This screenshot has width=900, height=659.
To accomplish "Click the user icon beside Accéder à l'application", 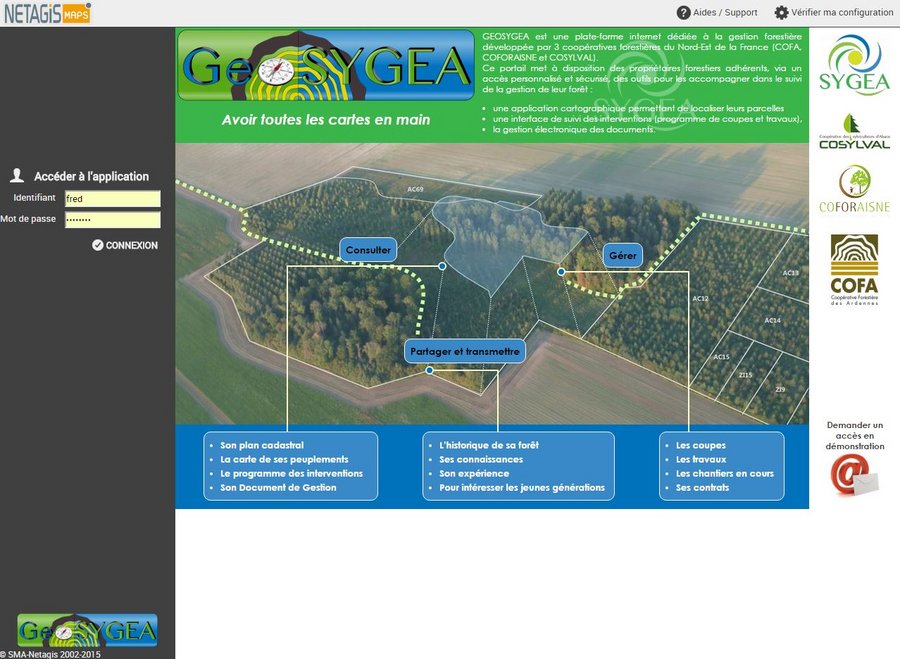I will [x=16, y=176].
